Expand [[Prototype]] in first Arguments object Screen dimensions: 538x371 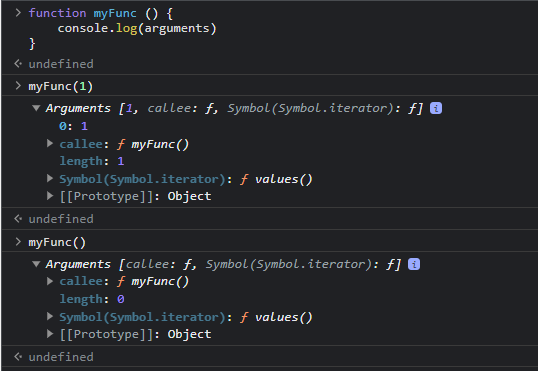pos(50,196)
